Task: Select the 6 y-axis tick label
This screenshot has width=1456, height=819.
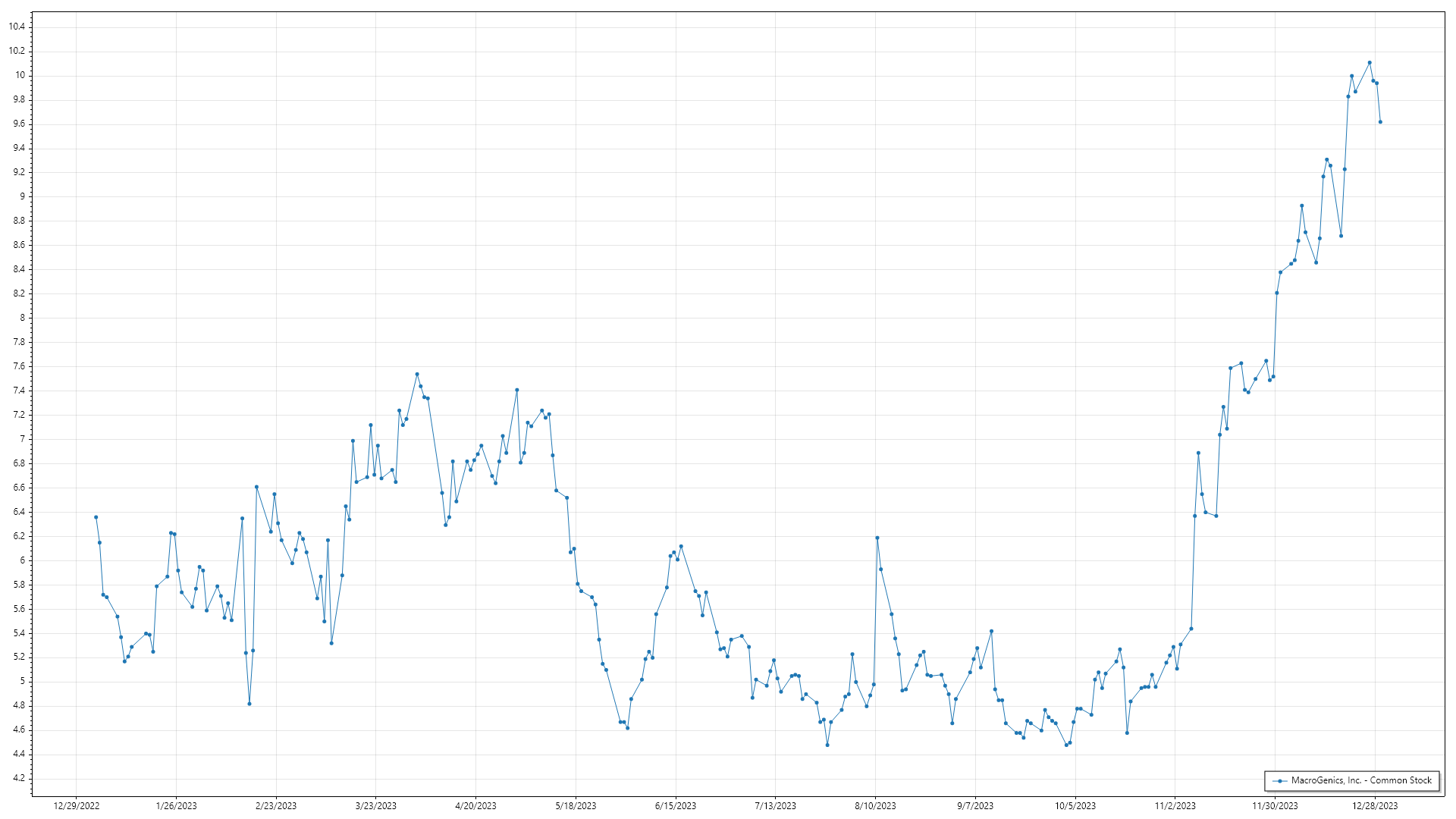Action: pyautogui.click(x=23, y=560)
